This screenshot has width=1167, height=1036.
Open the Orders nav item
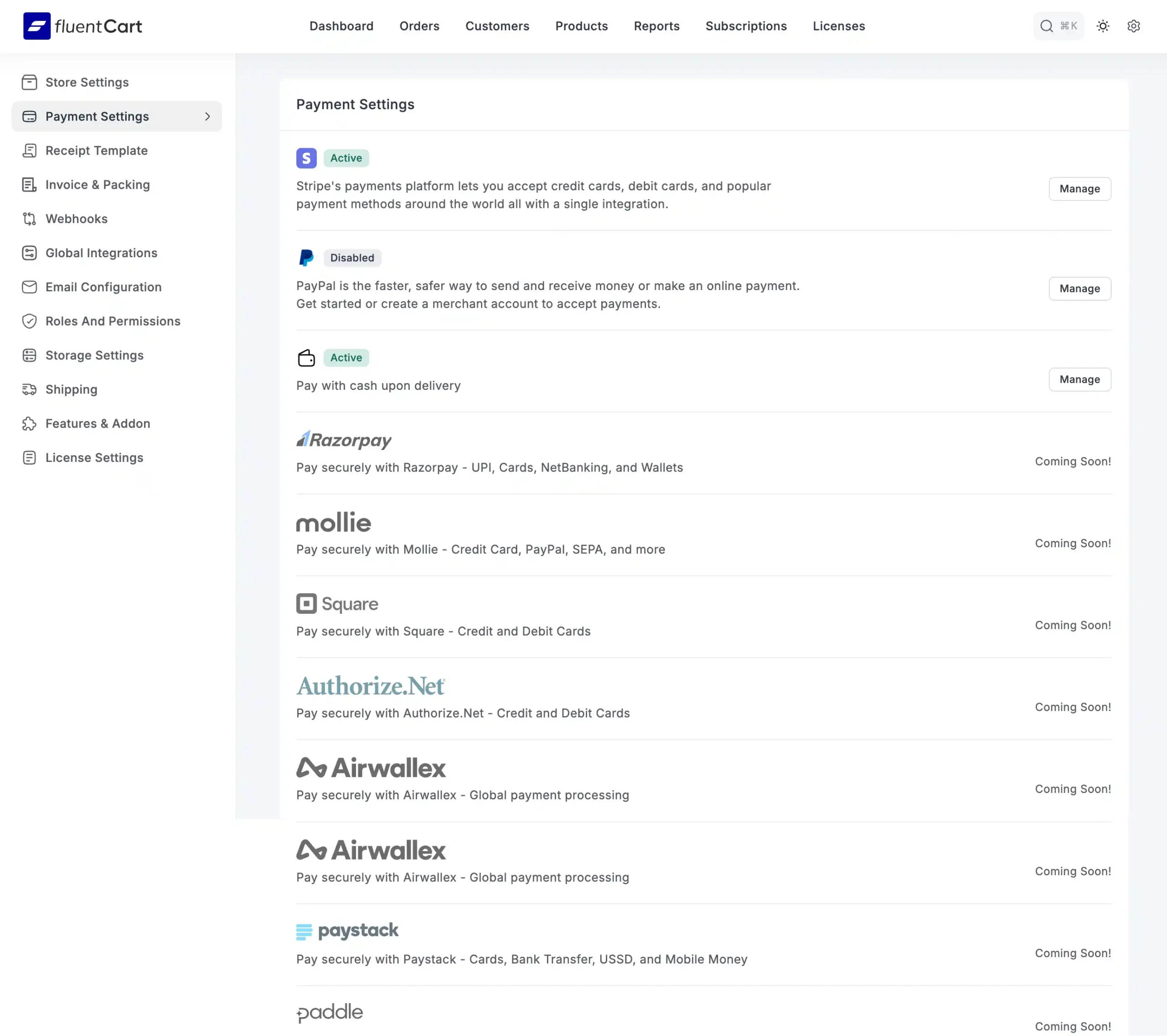point(419,26)
